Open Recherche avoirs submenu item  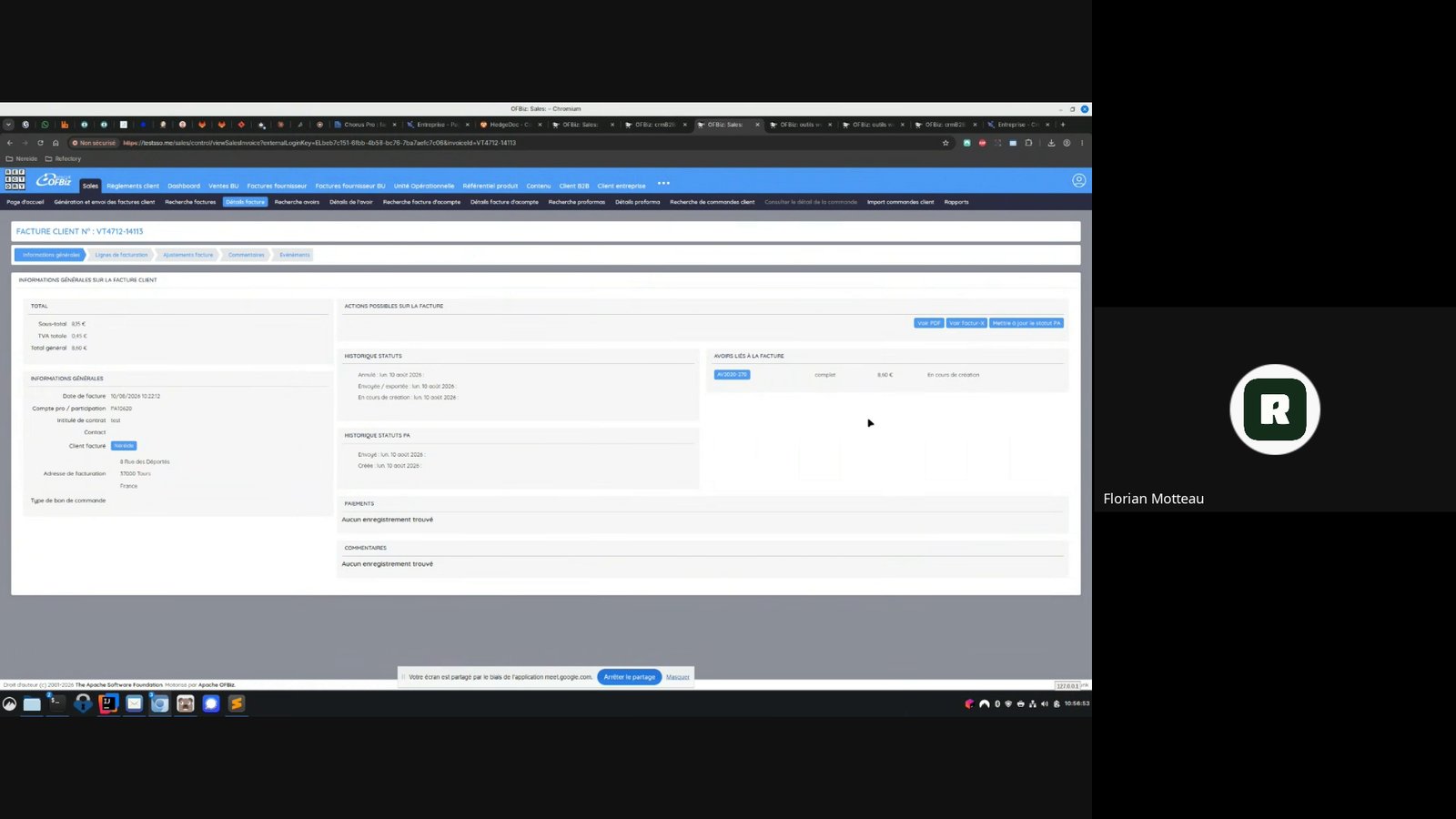[x=297, y=202]
